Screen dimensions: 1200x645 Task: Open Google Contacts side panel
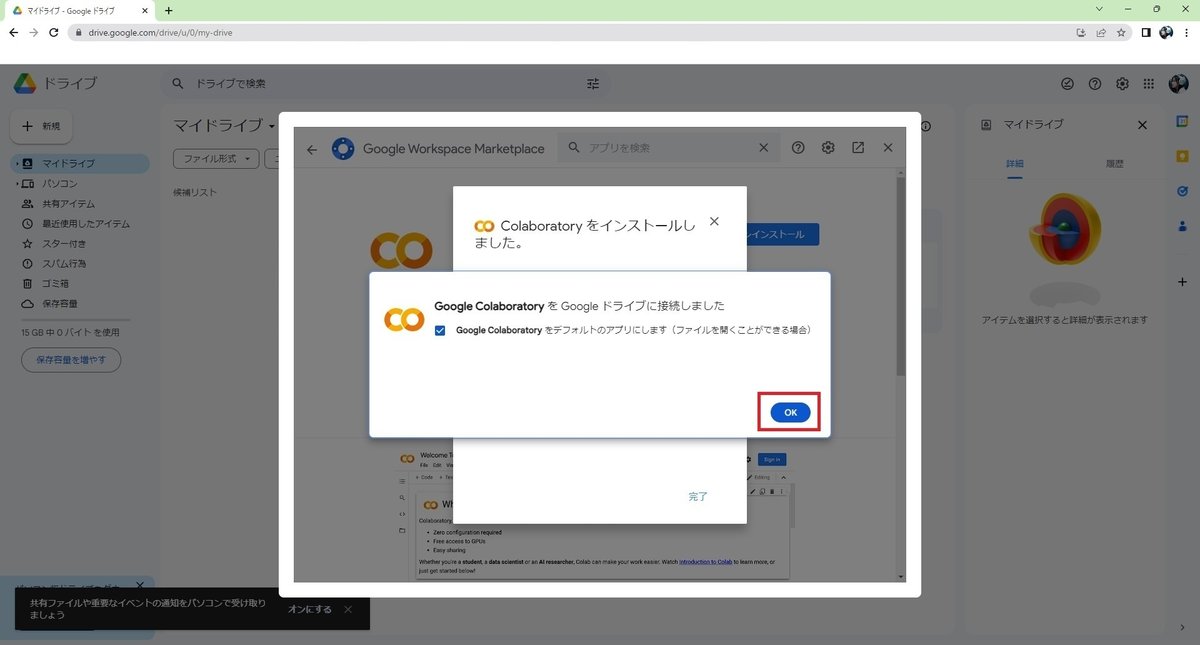[1183, 226]
